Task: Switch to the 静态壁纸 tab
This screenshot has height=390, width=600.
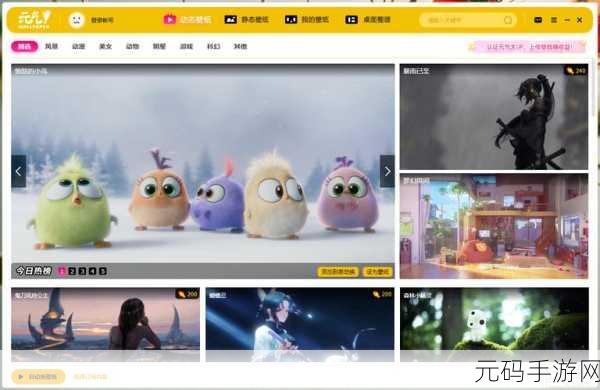Action: pos(246,20)
